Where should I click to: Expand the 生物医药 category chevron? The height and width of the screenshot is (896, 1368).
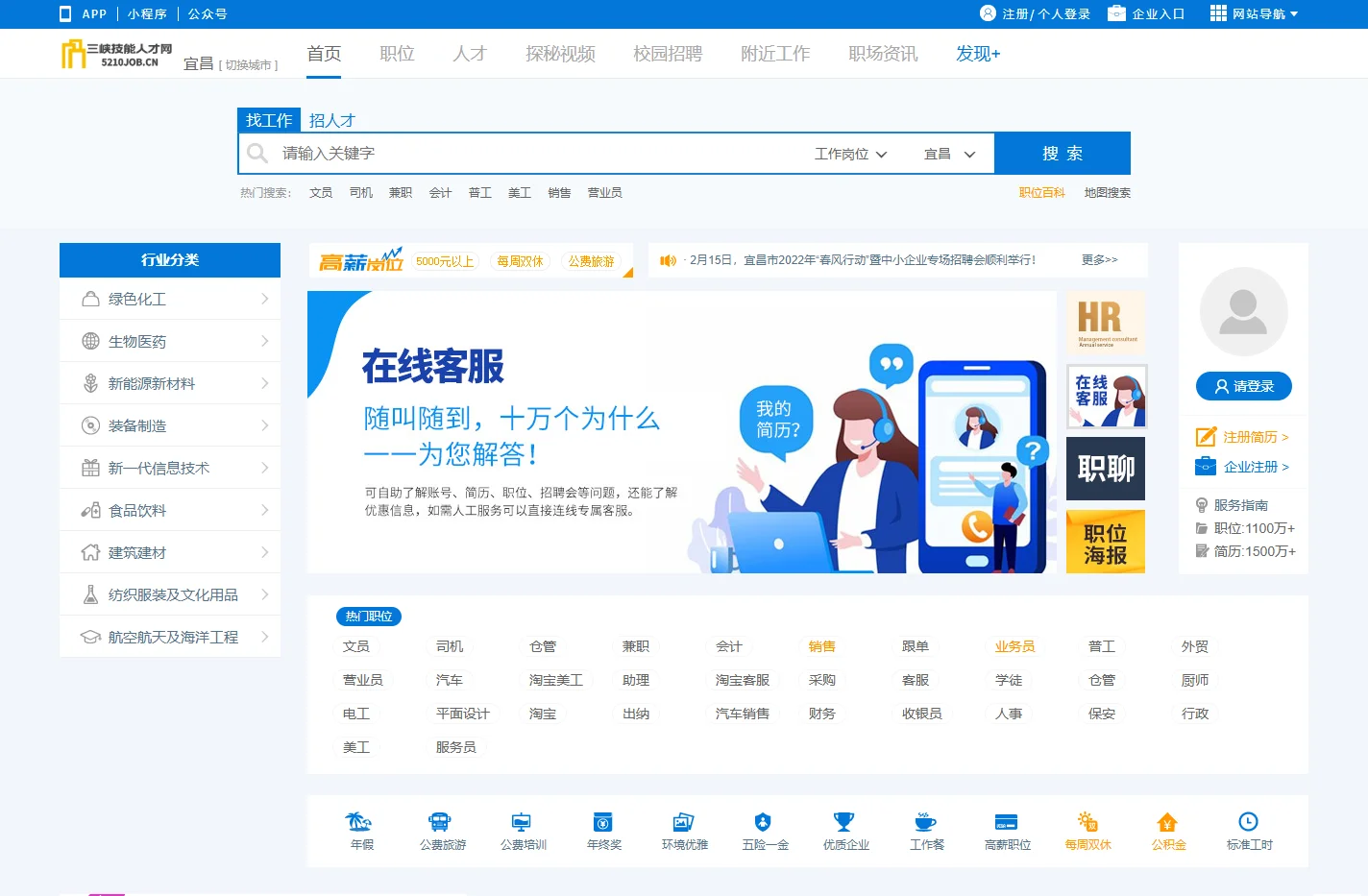(x=265, y=341)
